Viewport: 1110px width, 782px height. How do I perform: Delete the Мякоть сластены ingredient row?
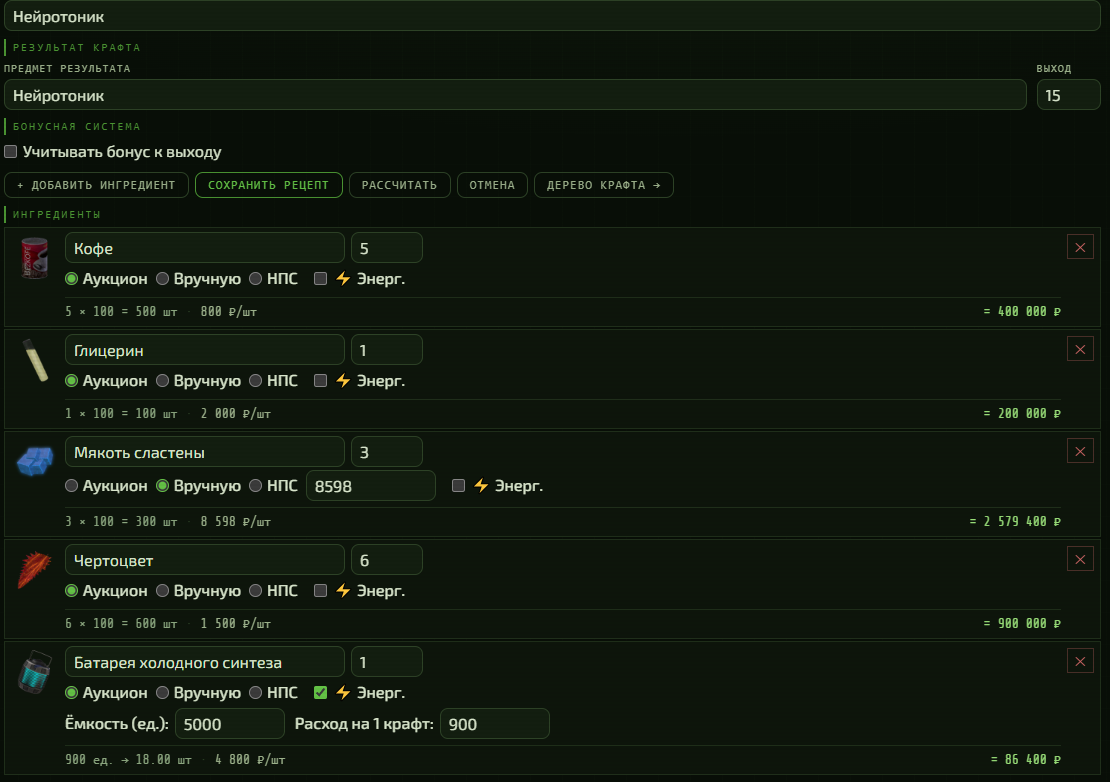[x=1080, y=452]
